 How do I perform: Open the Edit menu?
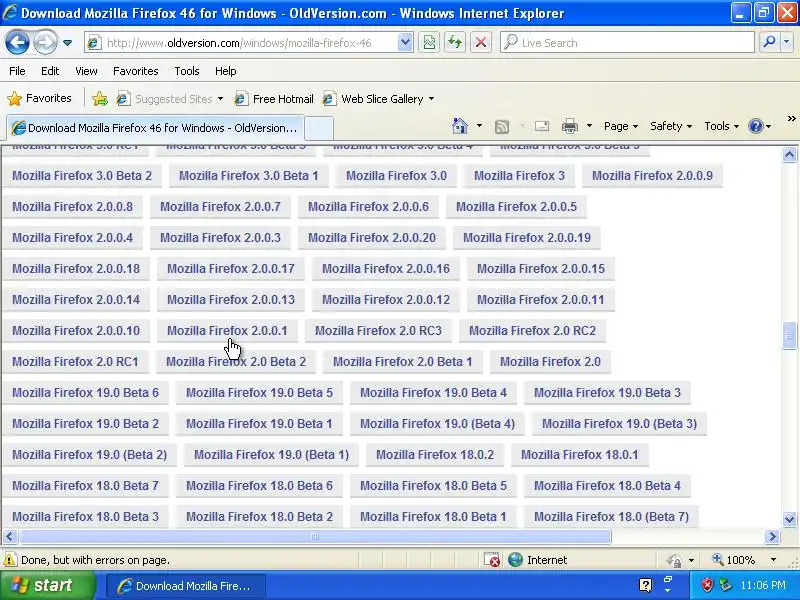50,71
